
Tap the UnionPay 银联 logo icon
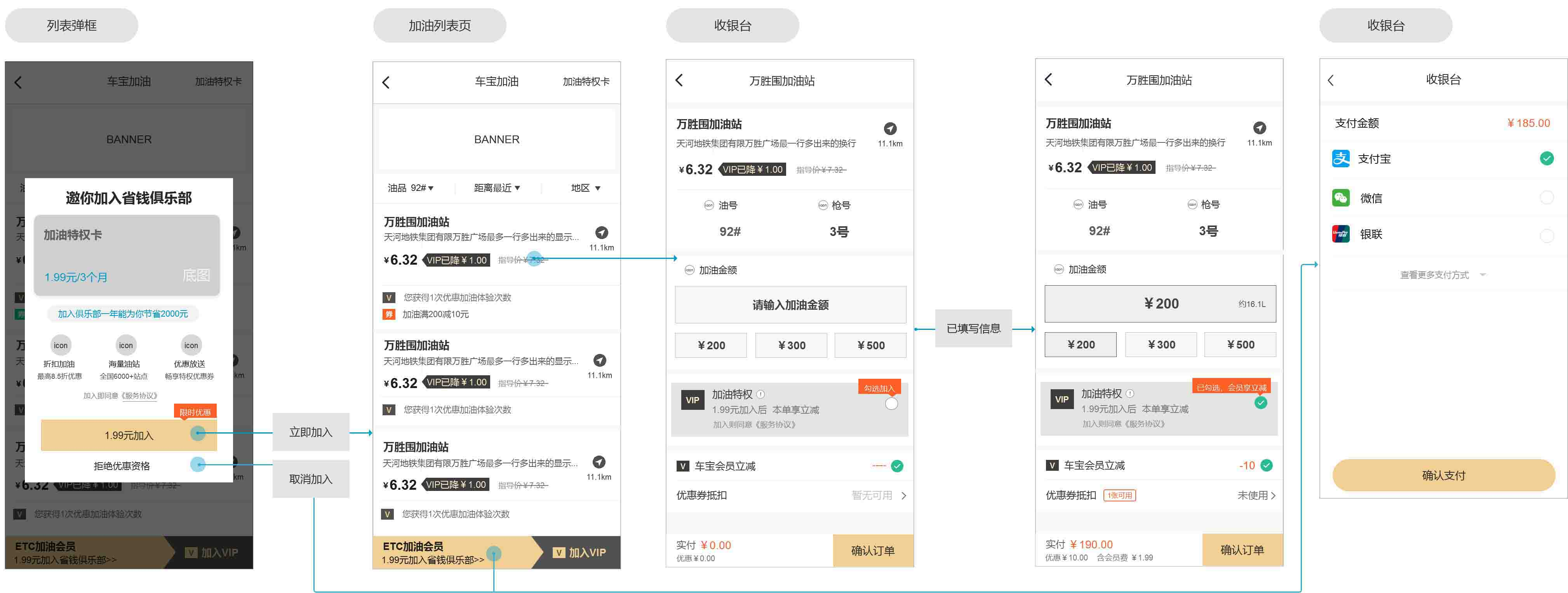click(x=1341, y=234)
